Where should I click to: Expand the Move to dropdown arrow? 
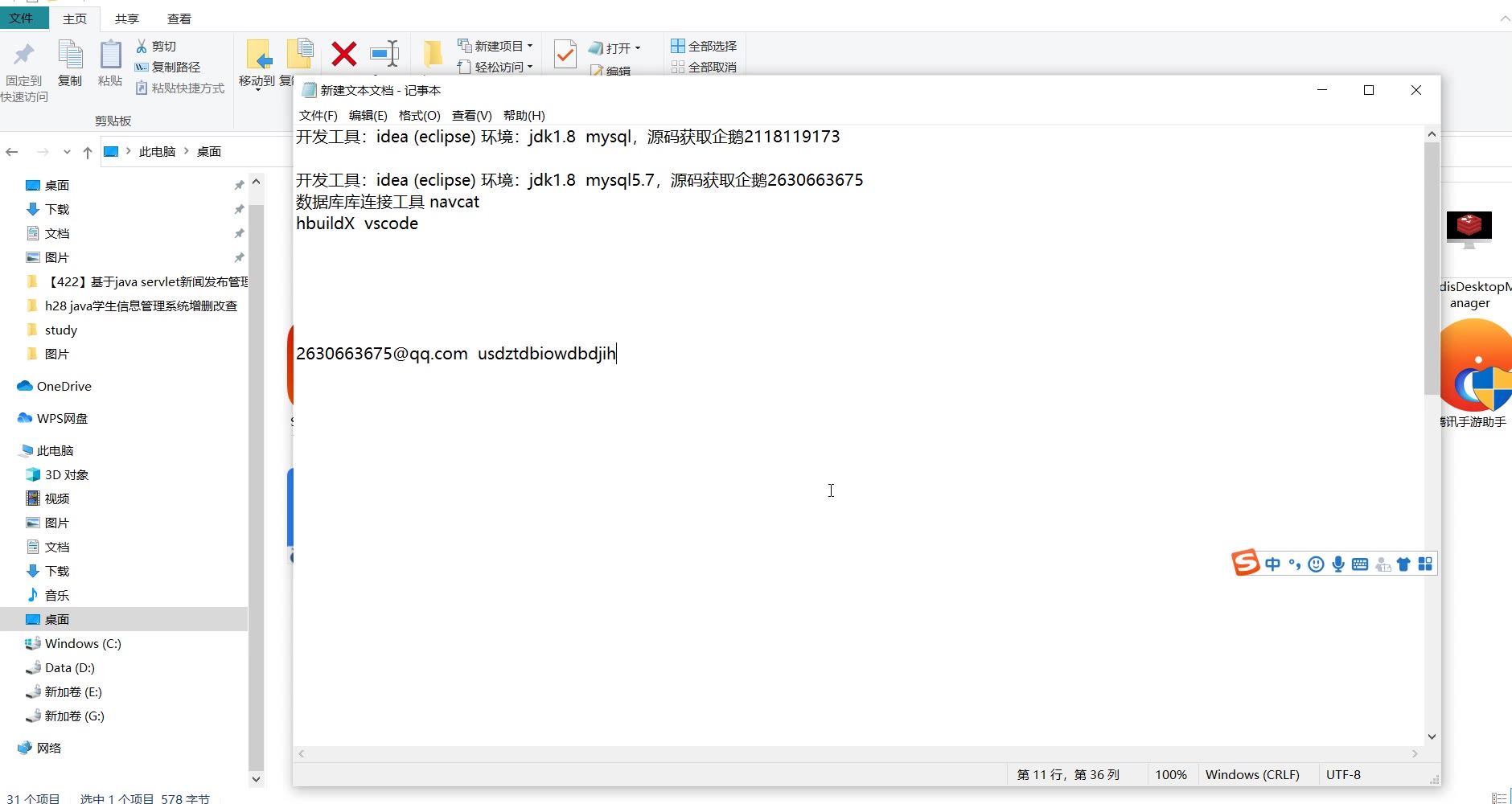pyautogui.click(x=258, y=89)
